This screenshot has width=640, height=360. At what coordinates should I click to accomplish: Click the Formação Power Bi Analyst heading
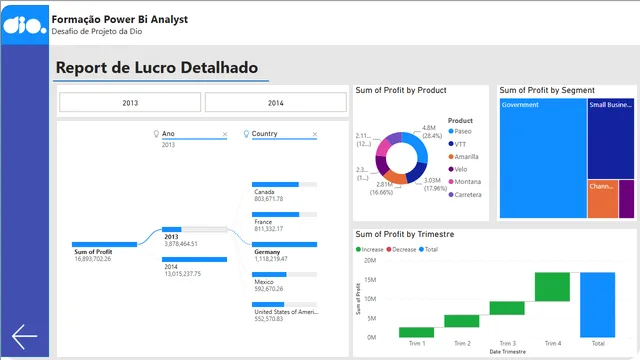click(x=120, y=19)
